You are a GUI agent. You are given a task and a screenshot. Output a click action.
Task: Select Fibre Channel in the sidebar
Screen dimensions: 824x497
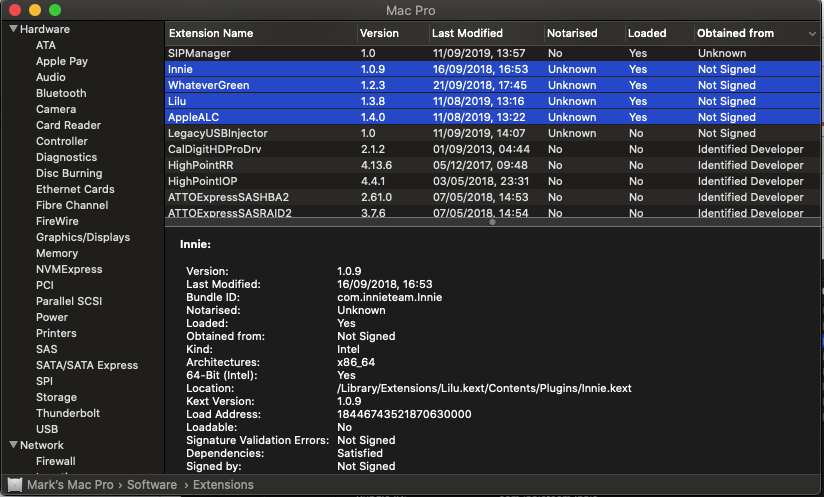(x=72, y=205)
